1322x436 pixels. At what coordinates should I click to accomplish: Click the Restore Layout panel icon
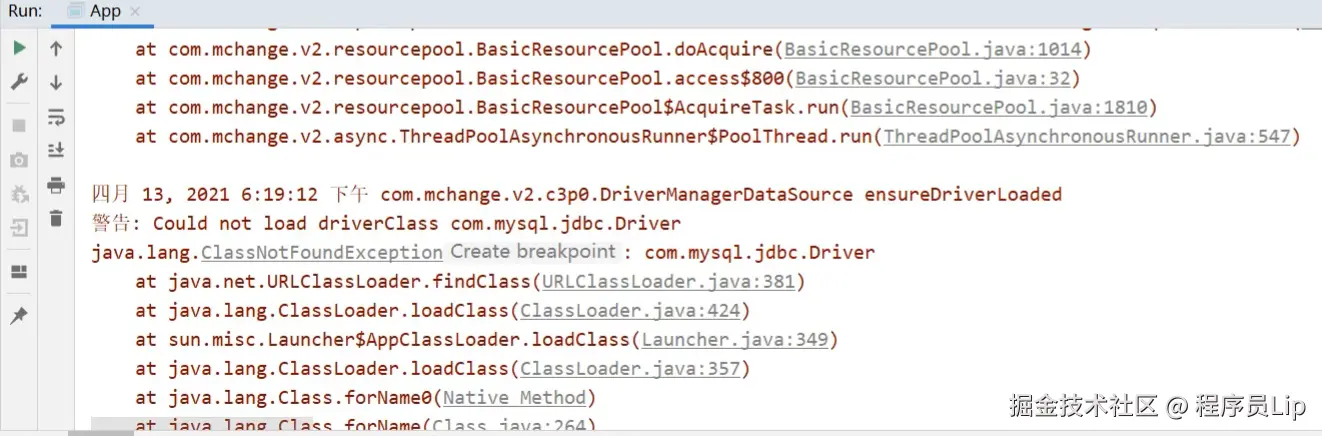19,272
